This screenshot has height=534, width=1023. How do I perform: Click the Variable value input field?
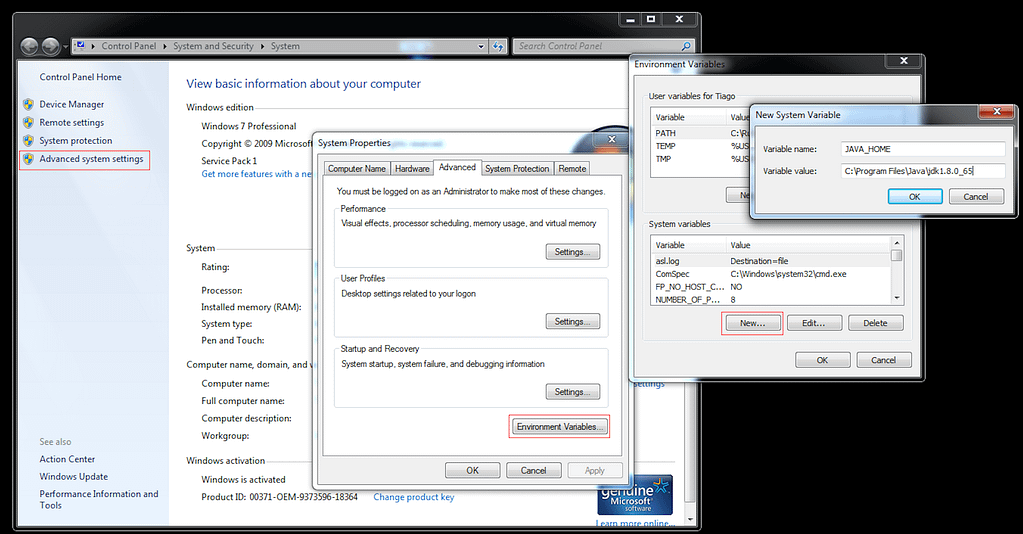[x=923, y=171]
